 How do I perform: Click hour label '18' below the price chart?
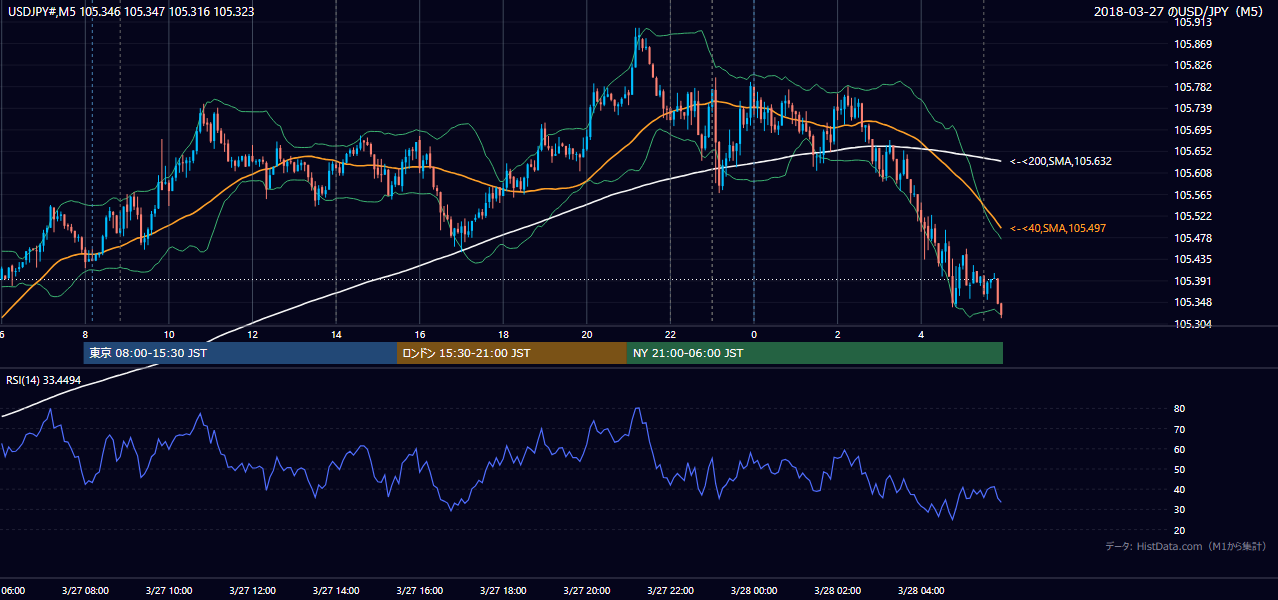pyautogui.click(x=503, y=334)
